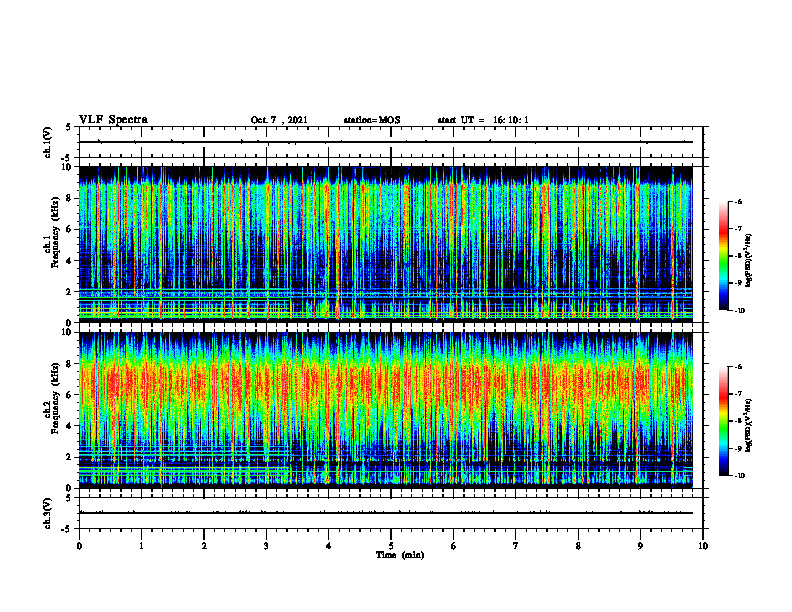Screen dimensions: 792x612
Task: Click the "VLF Spectra" plot title
Action: (114, 120)
